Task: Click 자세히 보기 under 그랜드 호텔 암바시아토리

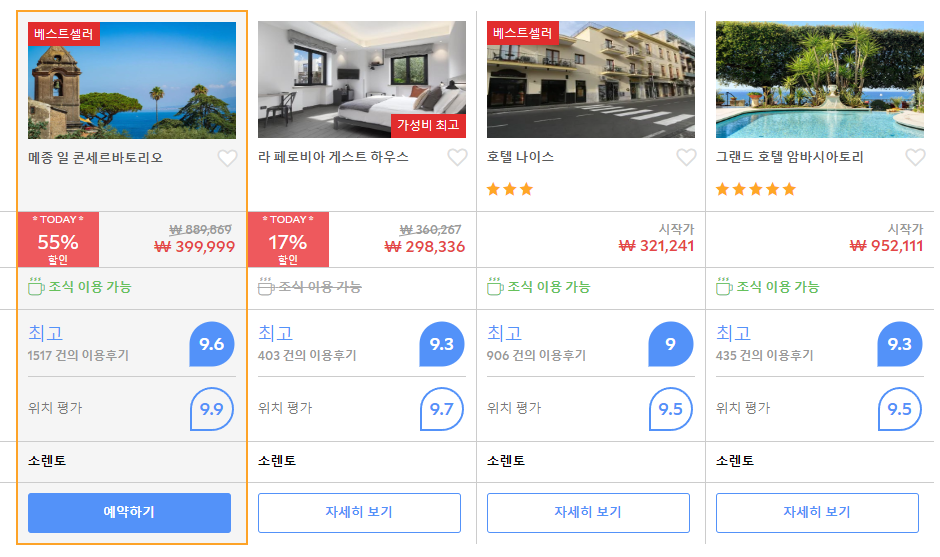Action: click(817, 513)
